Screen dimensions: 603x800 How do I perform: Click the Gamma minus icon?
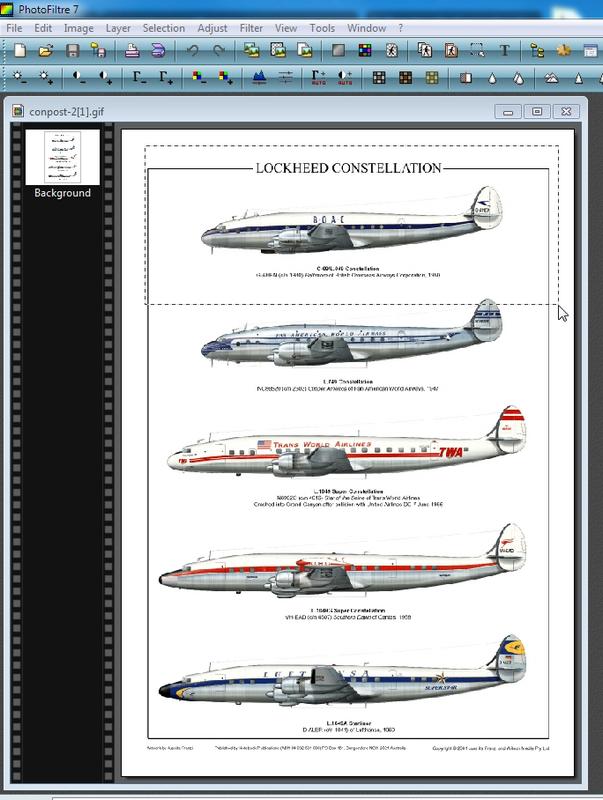pyautogui.click(x=139, y=77)
